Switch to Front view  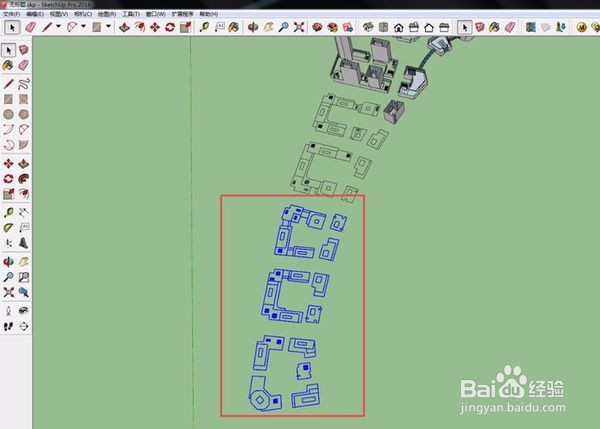(399, 27)
